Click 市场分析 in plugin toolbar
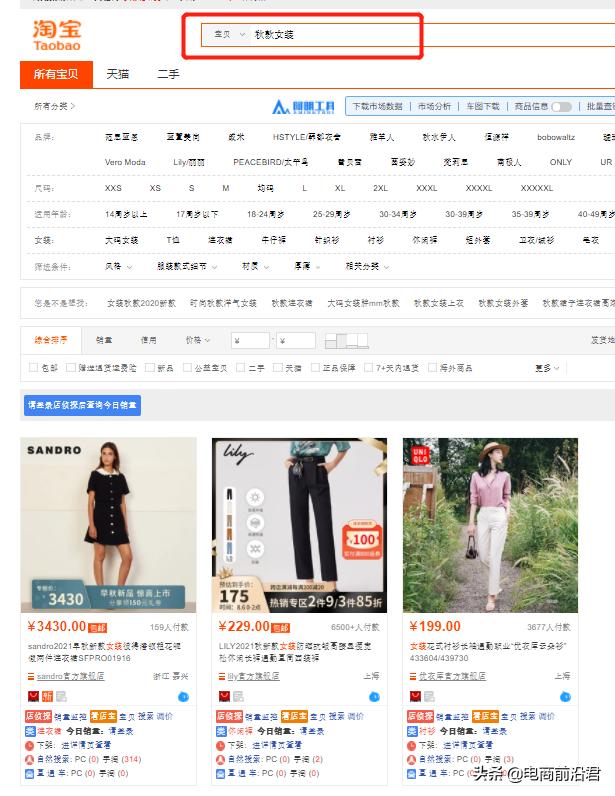Screen dimensions: 615x796 tap(434, 107)
